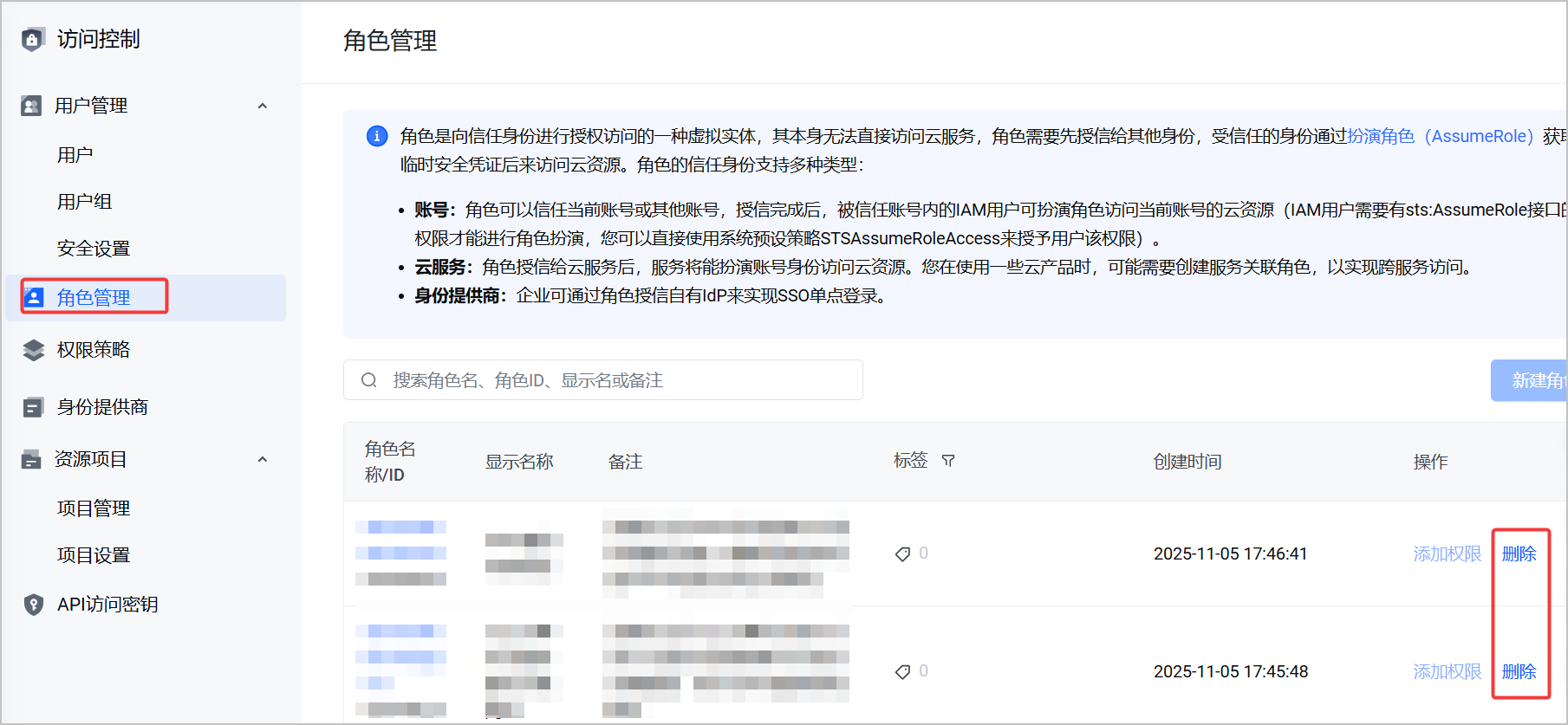Go to 项目管理 in sidebar
The height and width of the screenshot is (725, 1568).
(x=94, y=508)
